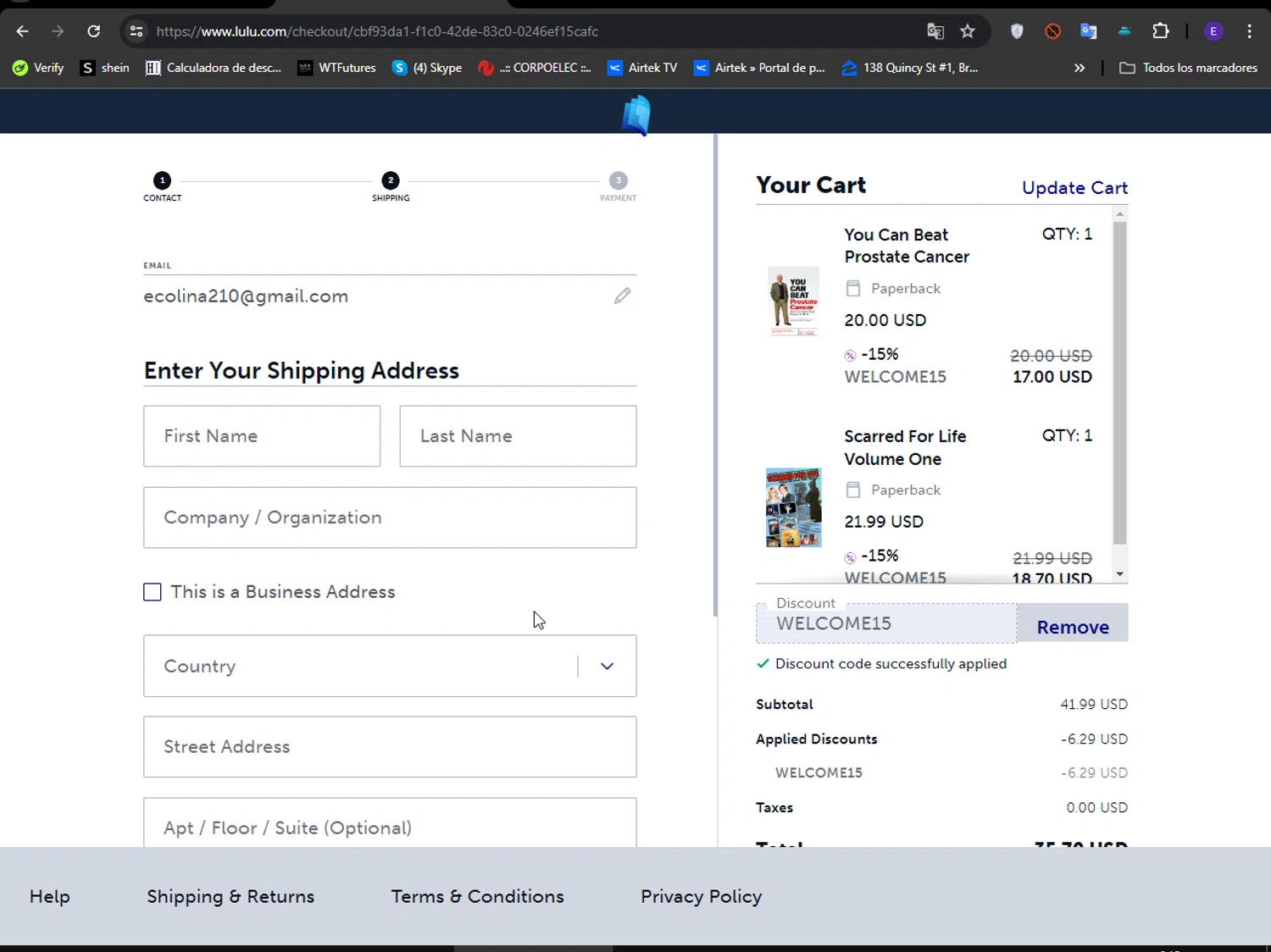
Task: Go back using browser back arrow
Action: (x=23, y=31)
